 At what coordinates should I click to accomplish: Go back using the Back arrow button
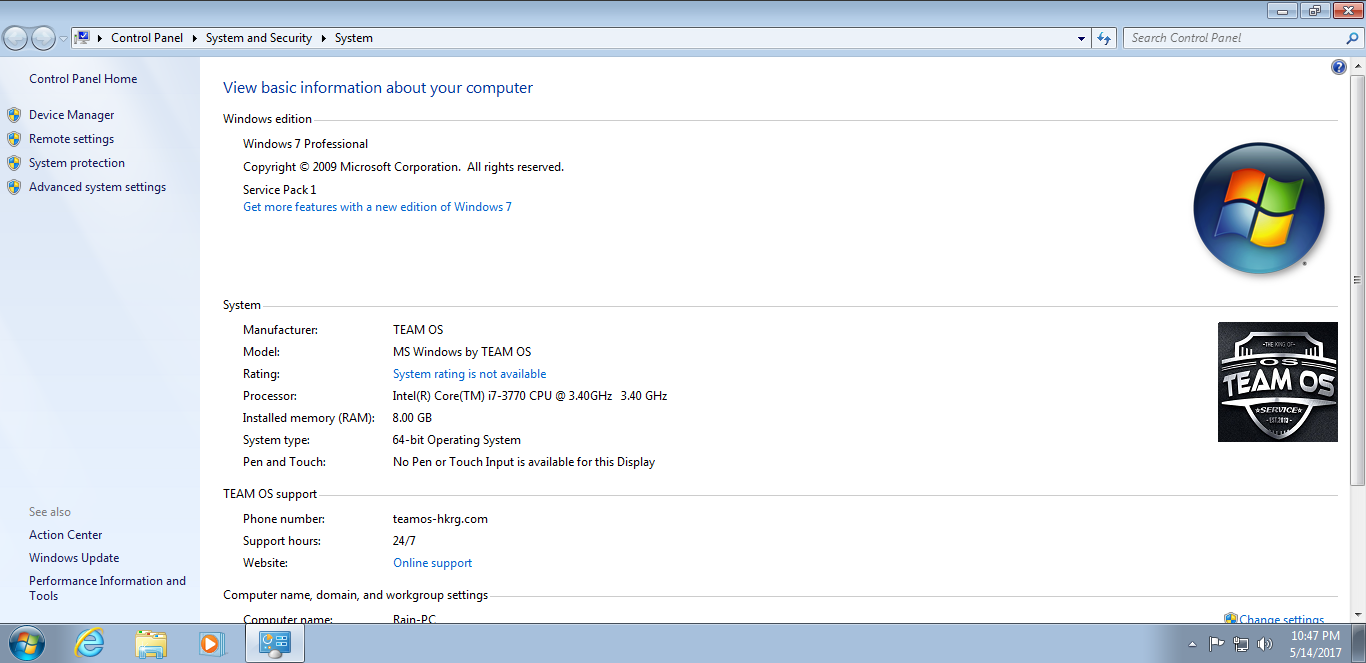(x=16, y=38)
